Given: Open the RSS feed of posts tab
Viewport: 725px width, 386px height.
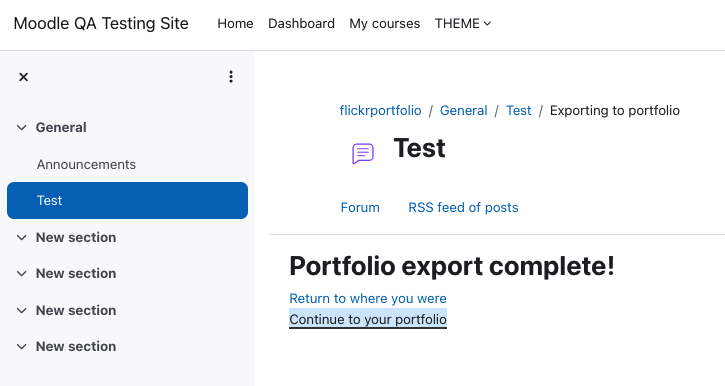Looking at the screenshot, I should pos(463,208).
